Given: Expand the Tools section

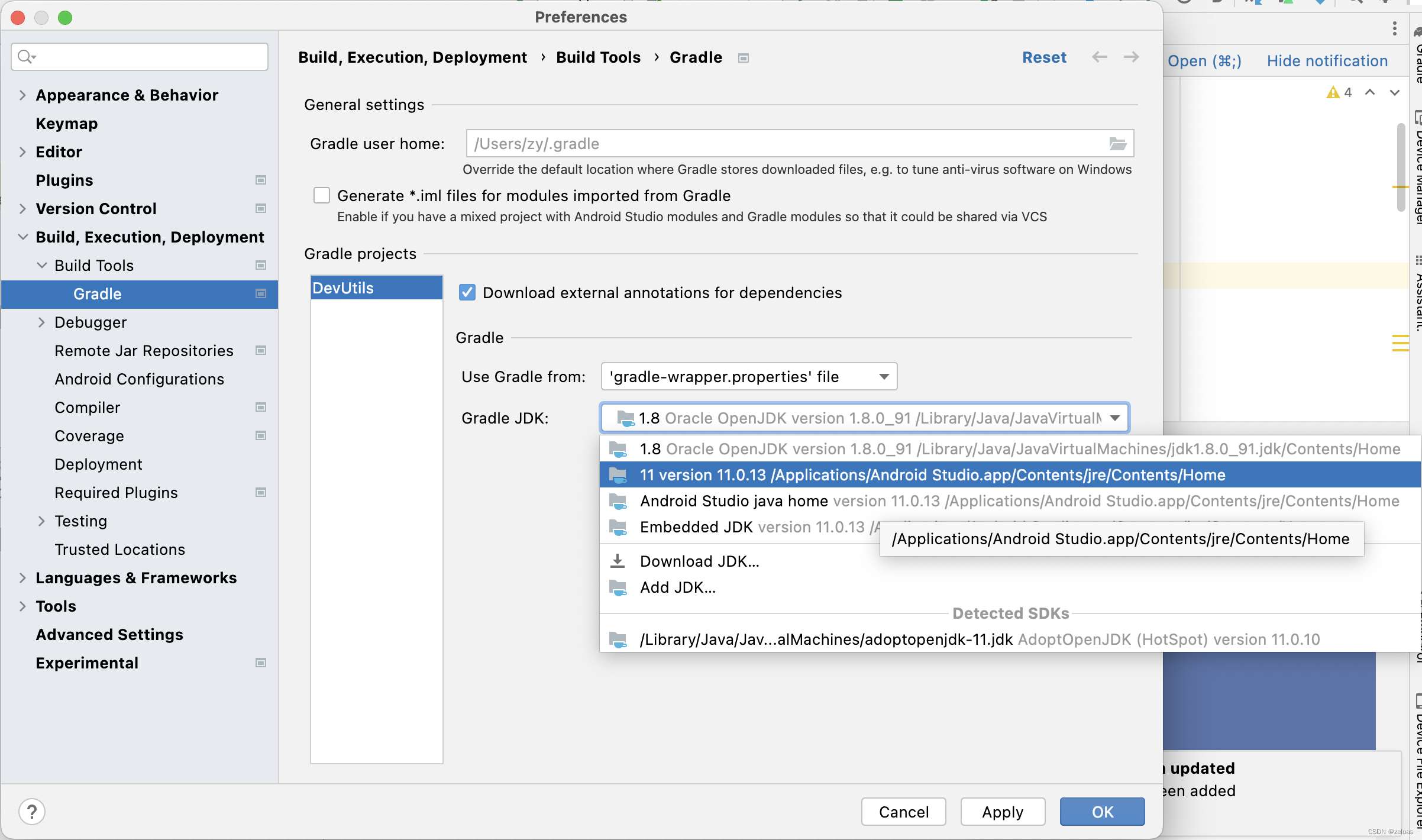Looking at the screenshot, I should point(22,606).
